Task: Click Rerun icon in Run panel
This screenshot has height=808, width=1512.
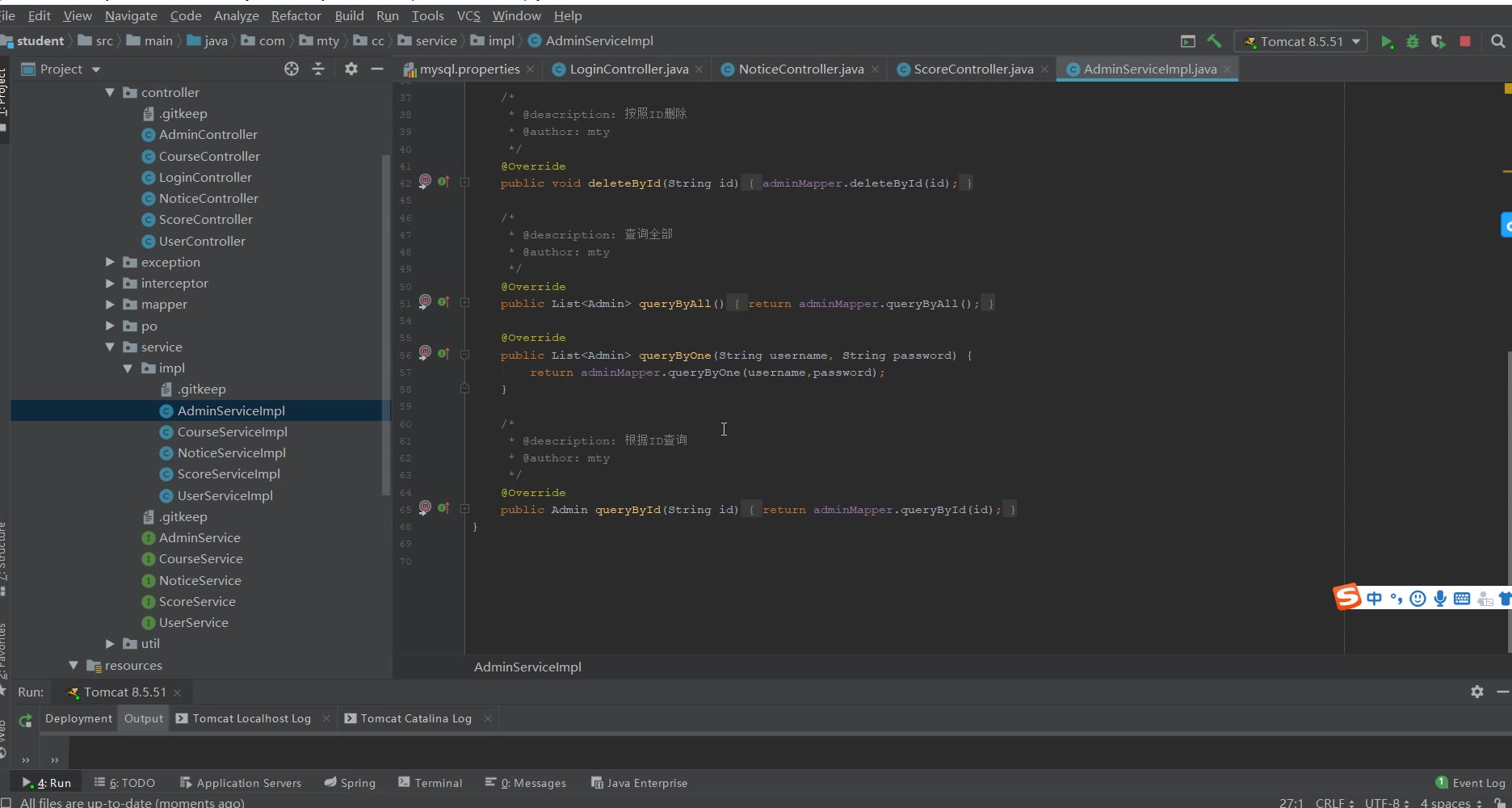Action: click(x=26, y=720)
